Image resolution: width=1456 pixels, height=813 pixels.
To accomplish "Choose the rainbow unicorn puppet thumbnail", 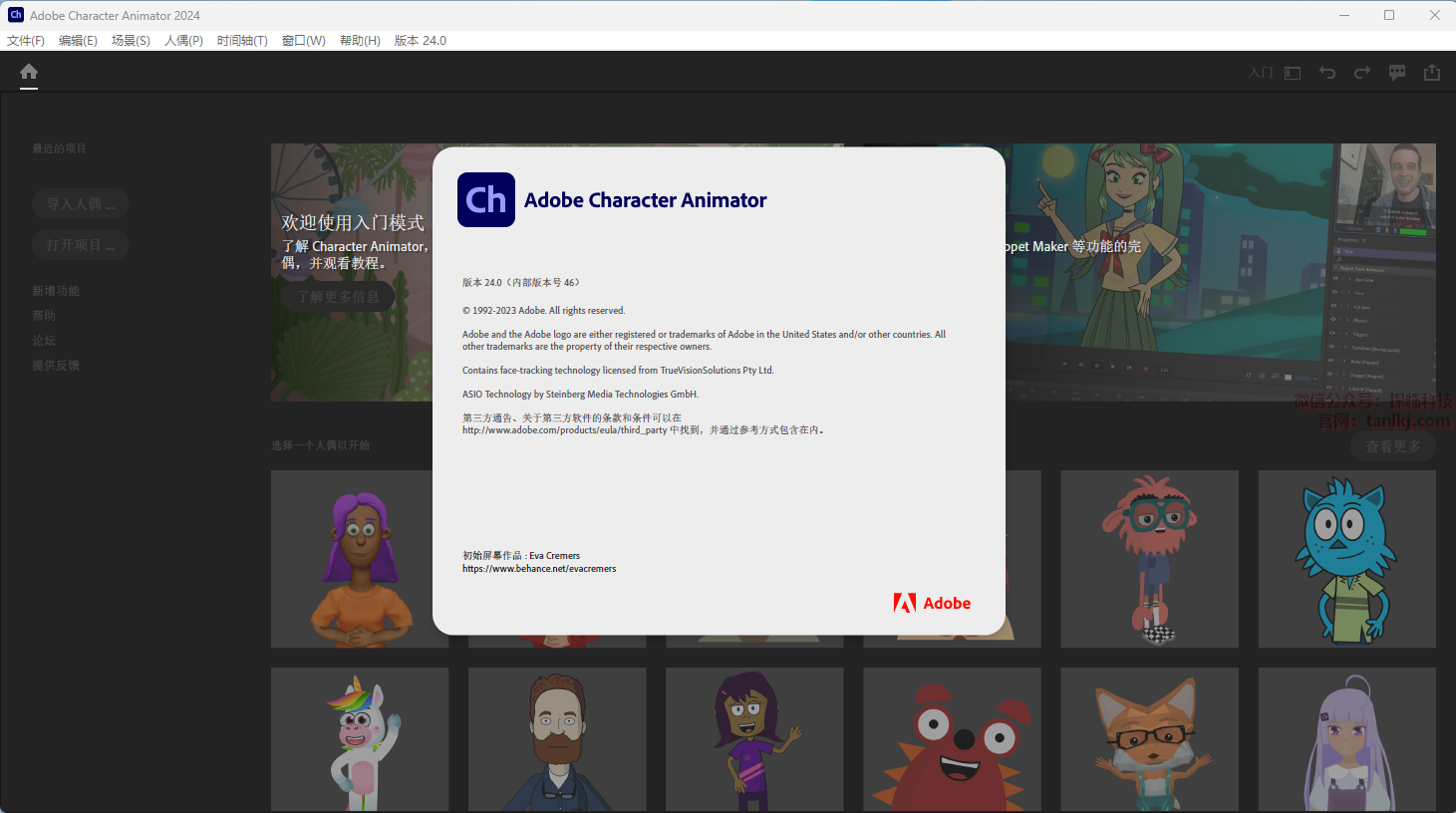I will (x=360, y=739).
